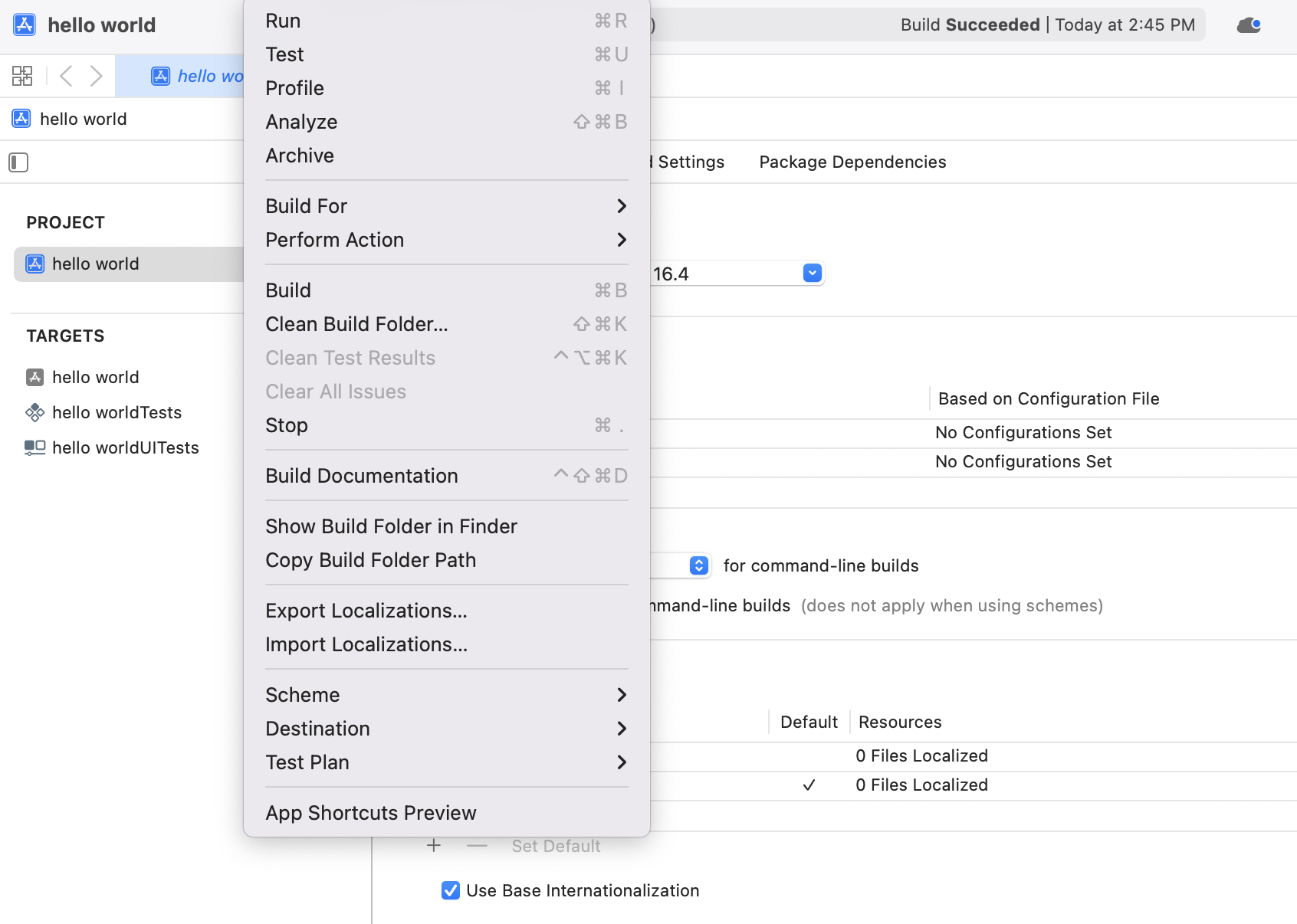
Task: Click Resources column header
Action: [900, 722]
